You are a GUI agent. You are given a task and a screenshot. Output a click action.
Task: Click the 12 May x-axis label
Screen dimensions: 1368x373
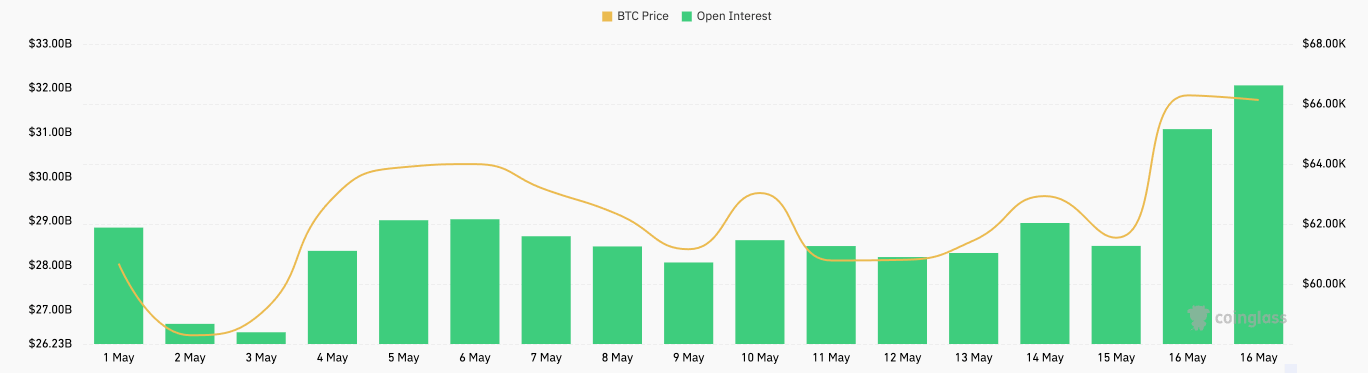point(902,357)
